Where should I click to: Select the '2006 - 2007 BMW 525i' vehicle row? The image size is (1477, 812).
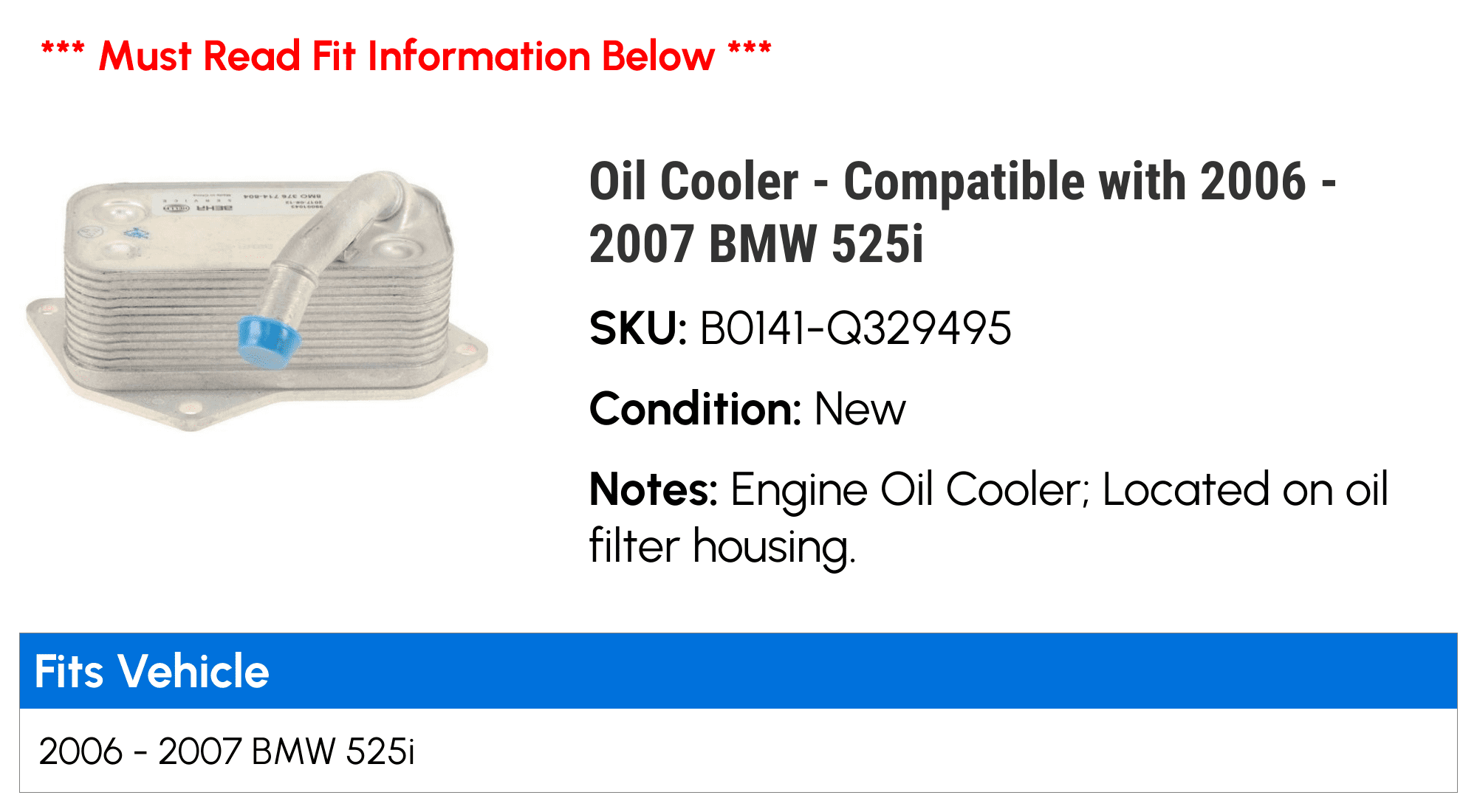point(227,751)
